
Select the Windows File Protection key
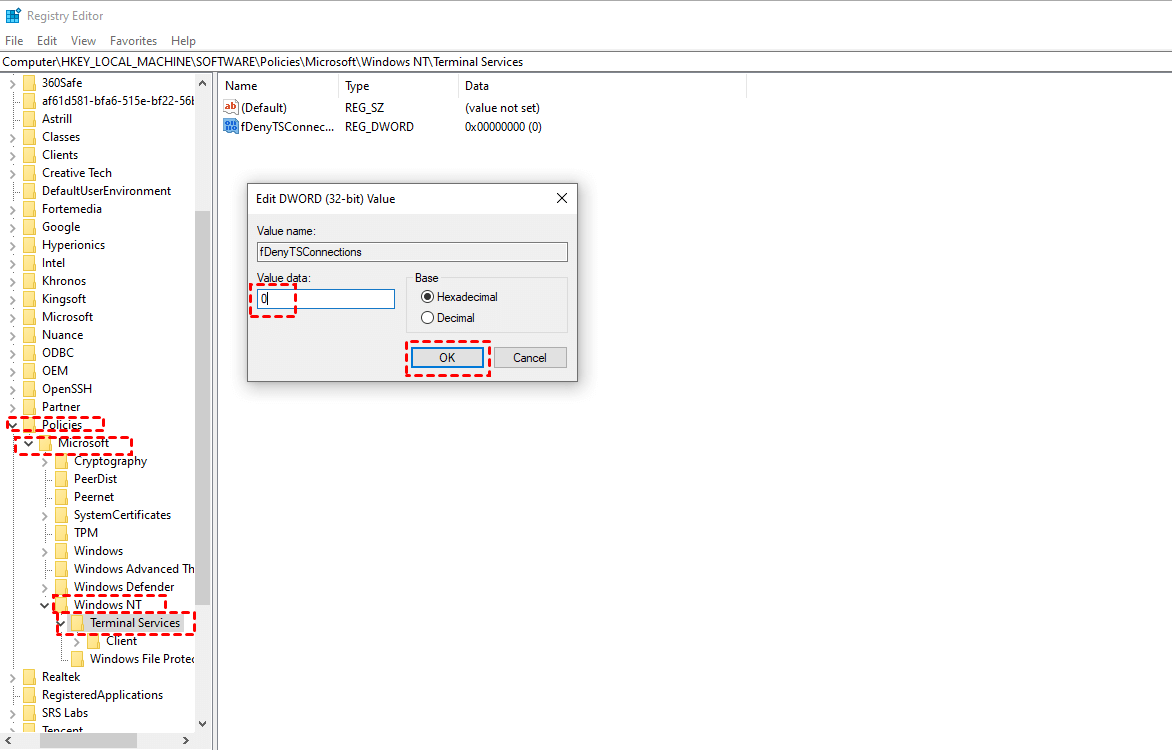point(142,659)
